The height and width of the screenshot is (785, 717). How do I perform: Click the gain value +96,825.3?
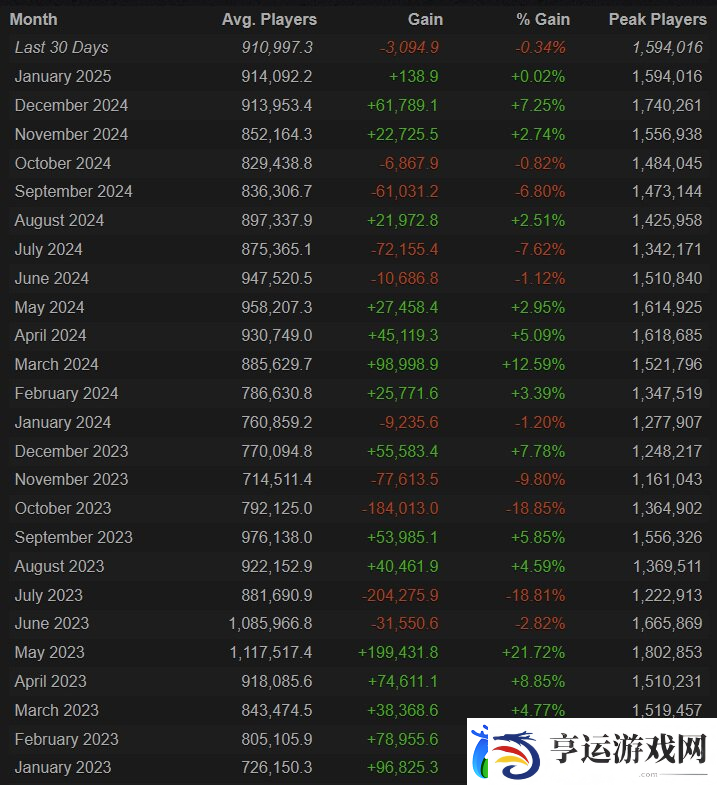[403, 768]
